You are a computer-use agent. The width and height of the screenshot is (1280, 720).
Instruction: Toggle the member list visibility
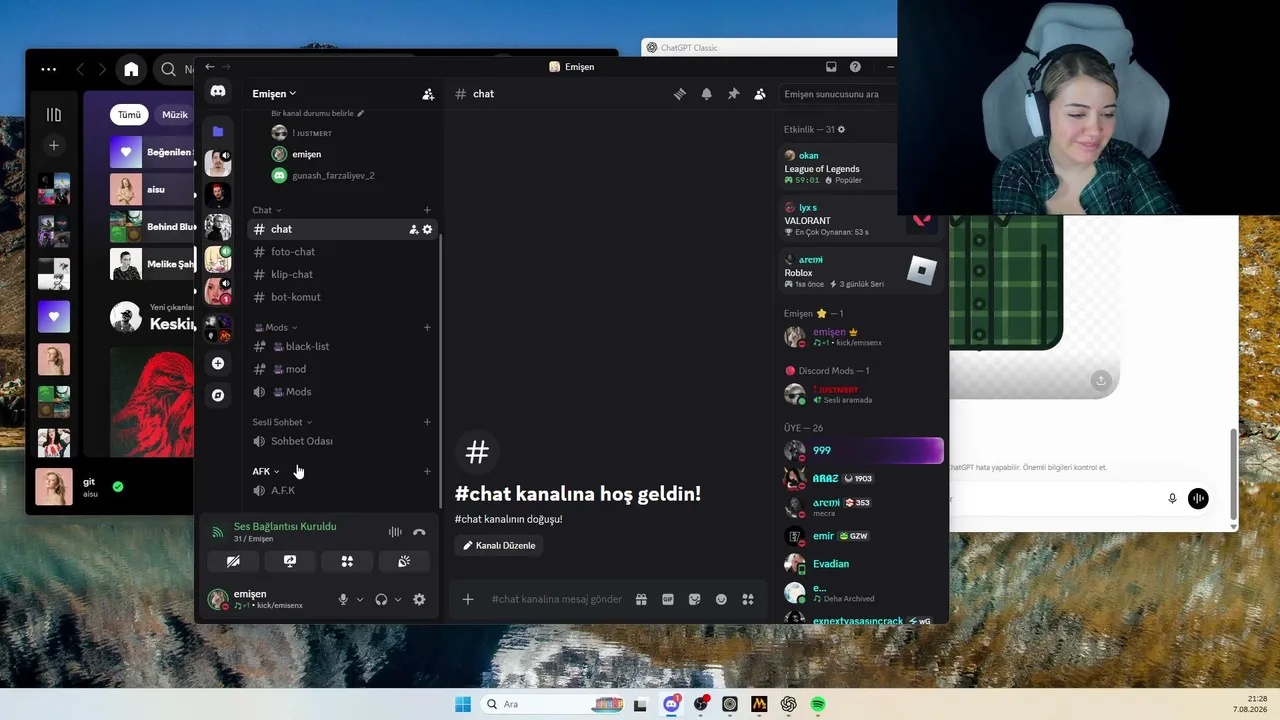point(760,94)
